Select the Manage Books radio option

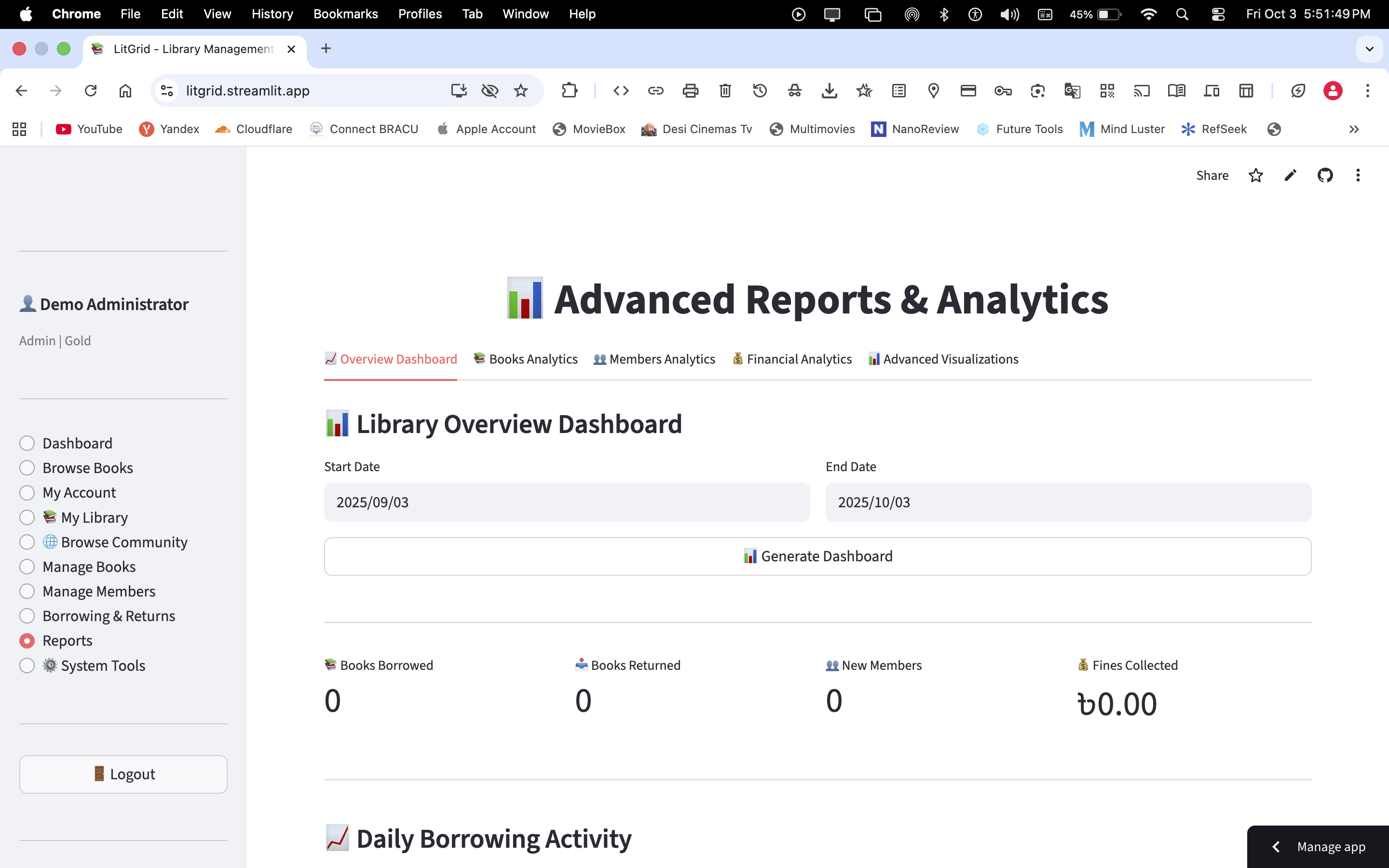click(27, 567)
